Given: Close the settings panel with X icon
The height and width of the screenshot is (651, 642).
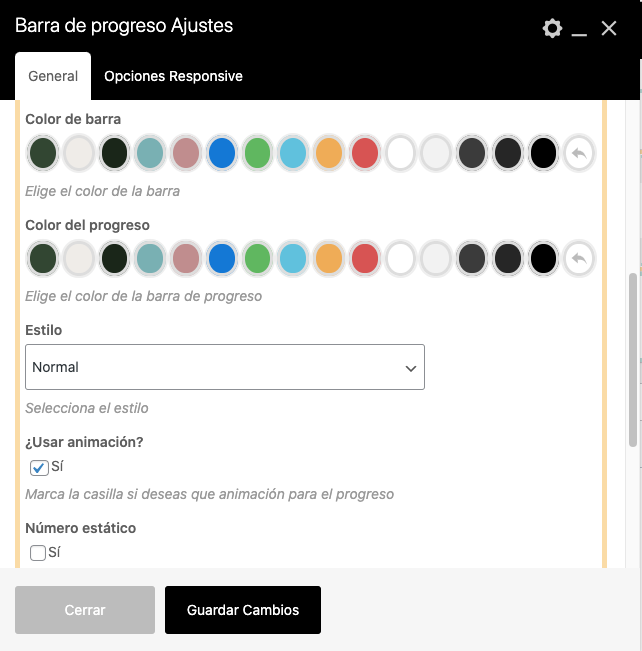Looking at the screenshot, I should [x=609, y=28].
